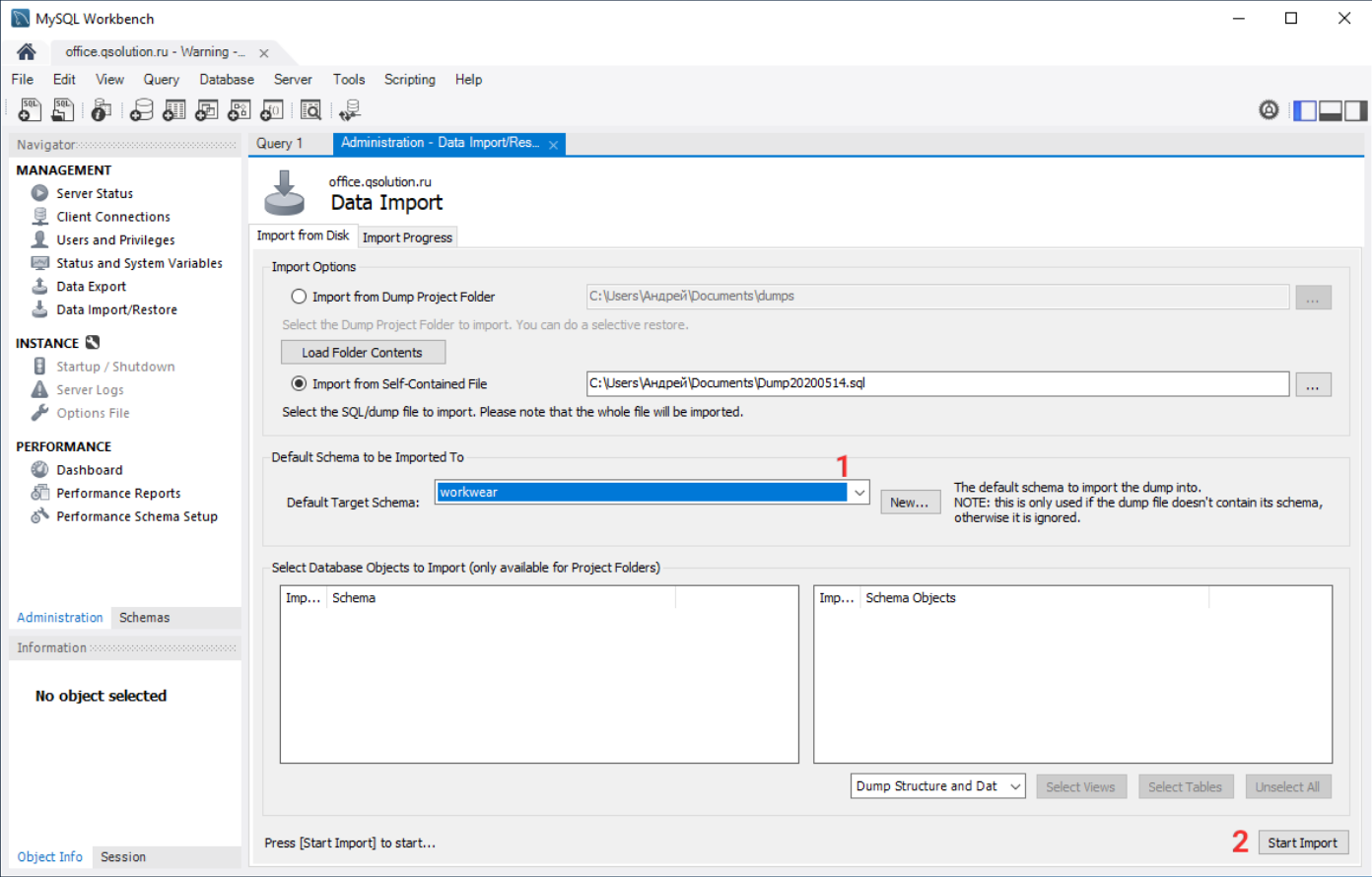Select Object Info tab
This screenshot has height=877, width=1372.
pos(50,857)
